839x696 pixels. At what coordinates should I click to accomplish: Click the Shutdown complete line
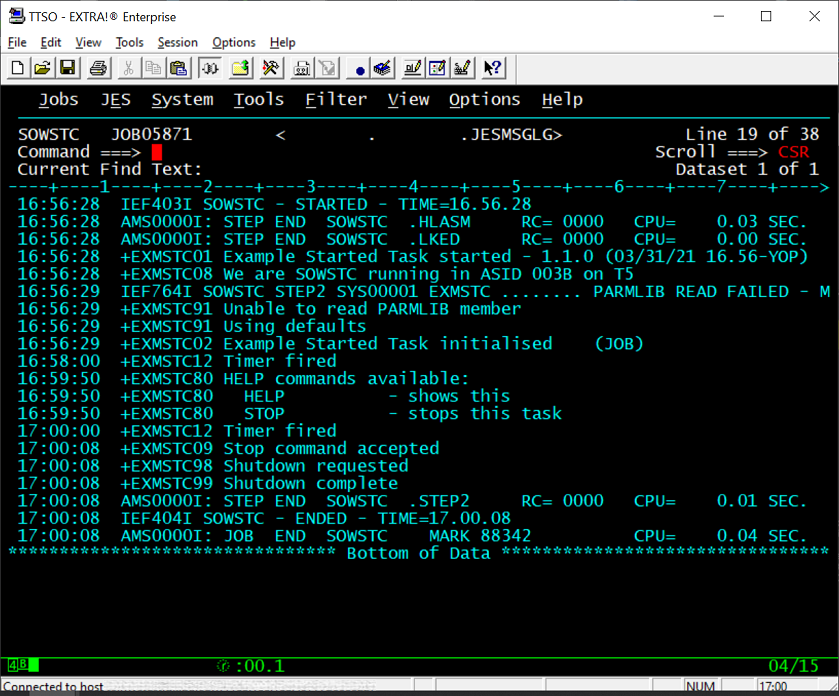coord(208,484)
